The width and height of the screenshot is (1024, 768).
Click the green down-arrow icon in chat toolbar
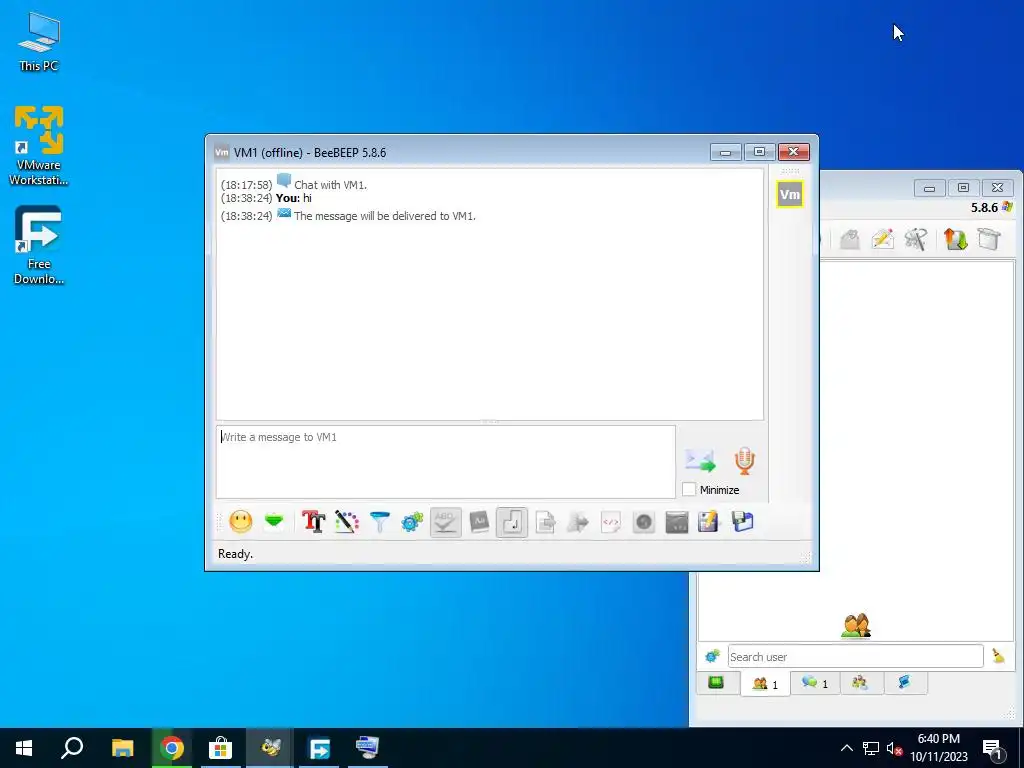point(274,522)
